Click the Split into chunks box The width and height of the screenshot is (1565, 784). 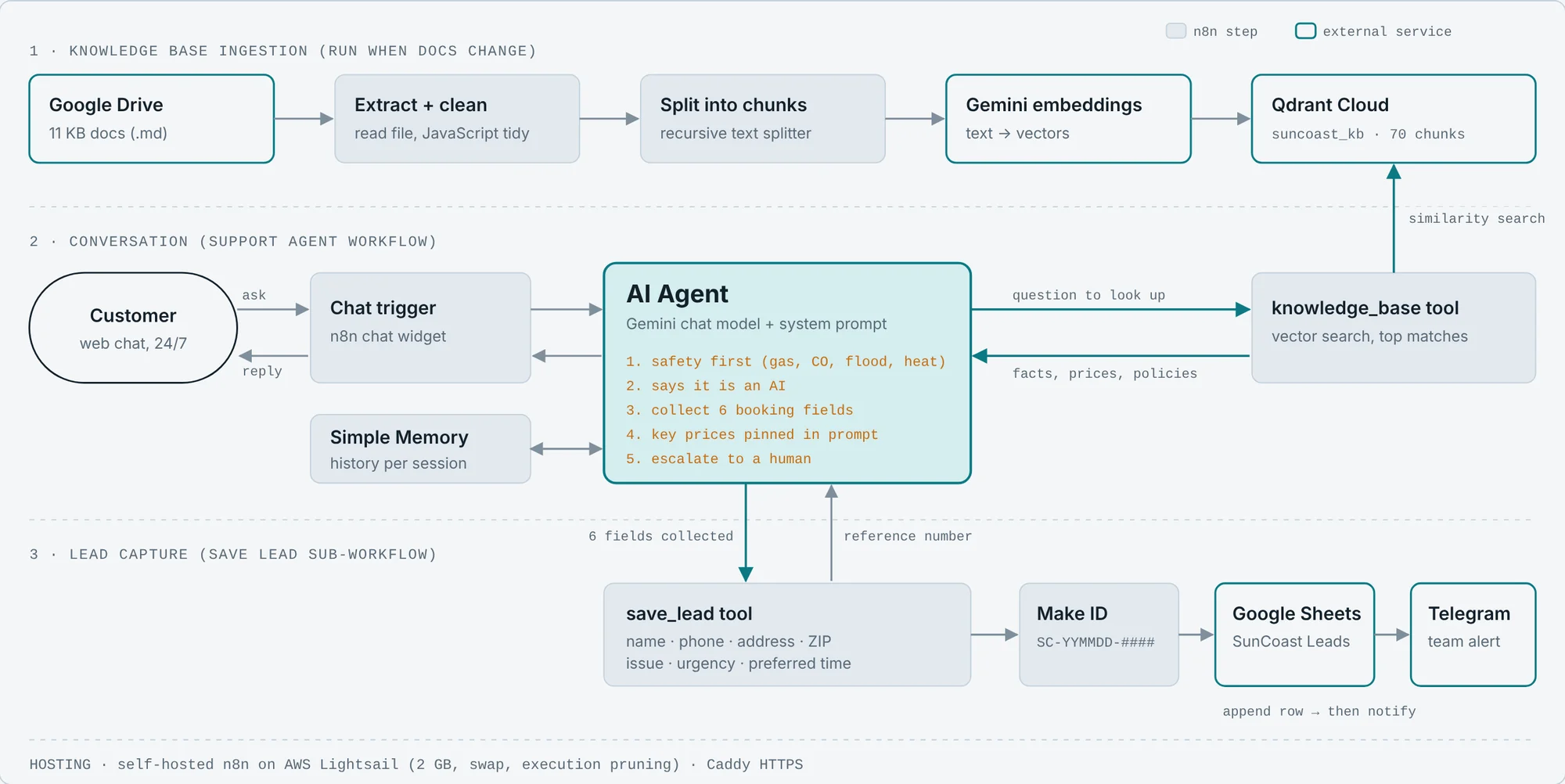(763, 119)
